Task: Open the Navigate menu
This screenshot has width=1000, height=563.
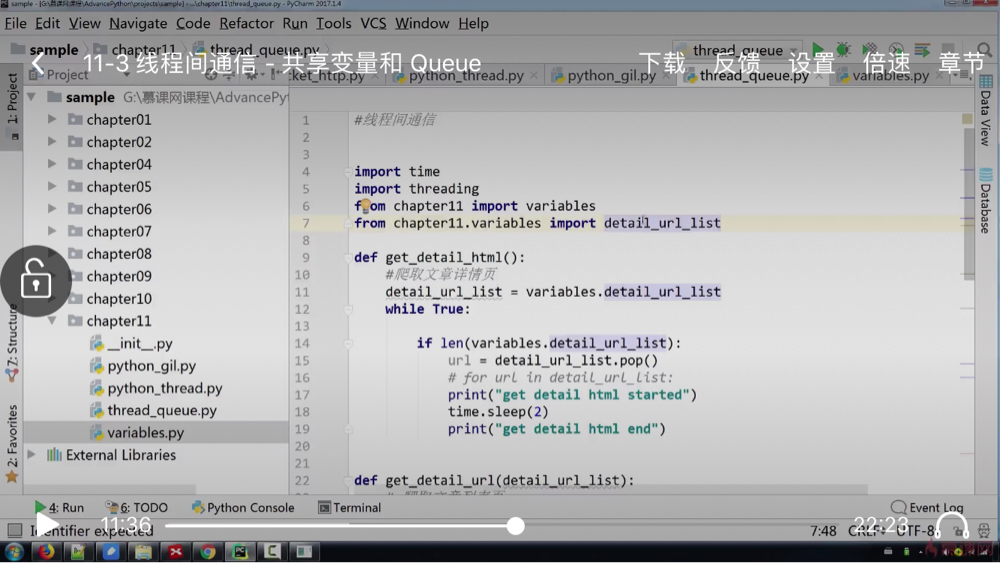Action: tap(138, 24)
